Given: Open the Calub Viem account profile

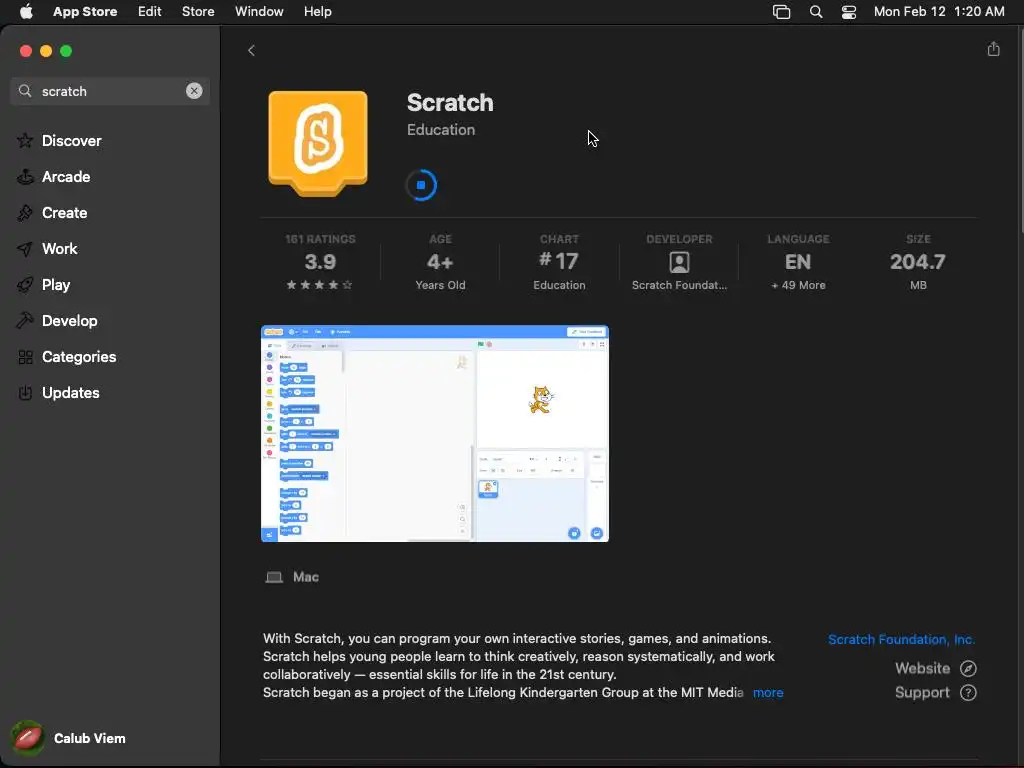Looking at the screenshot, I should [x=69, y=738].
